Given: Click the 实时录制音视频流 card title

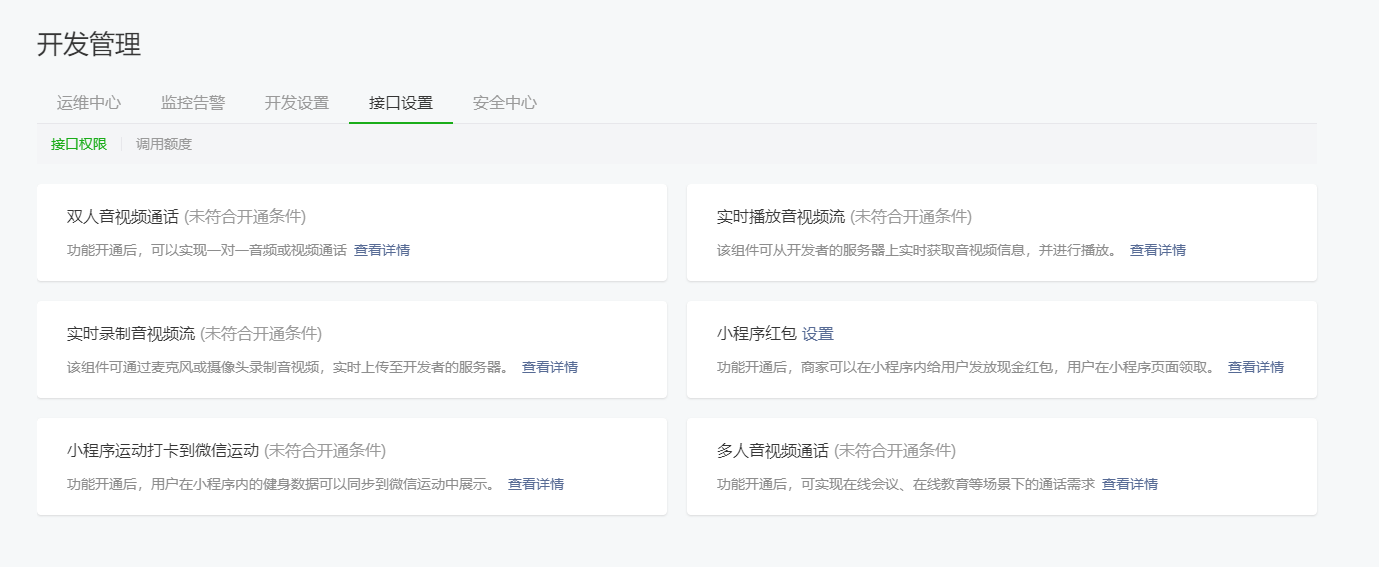Looking at the screenshot, I should [x=131, y=334].
